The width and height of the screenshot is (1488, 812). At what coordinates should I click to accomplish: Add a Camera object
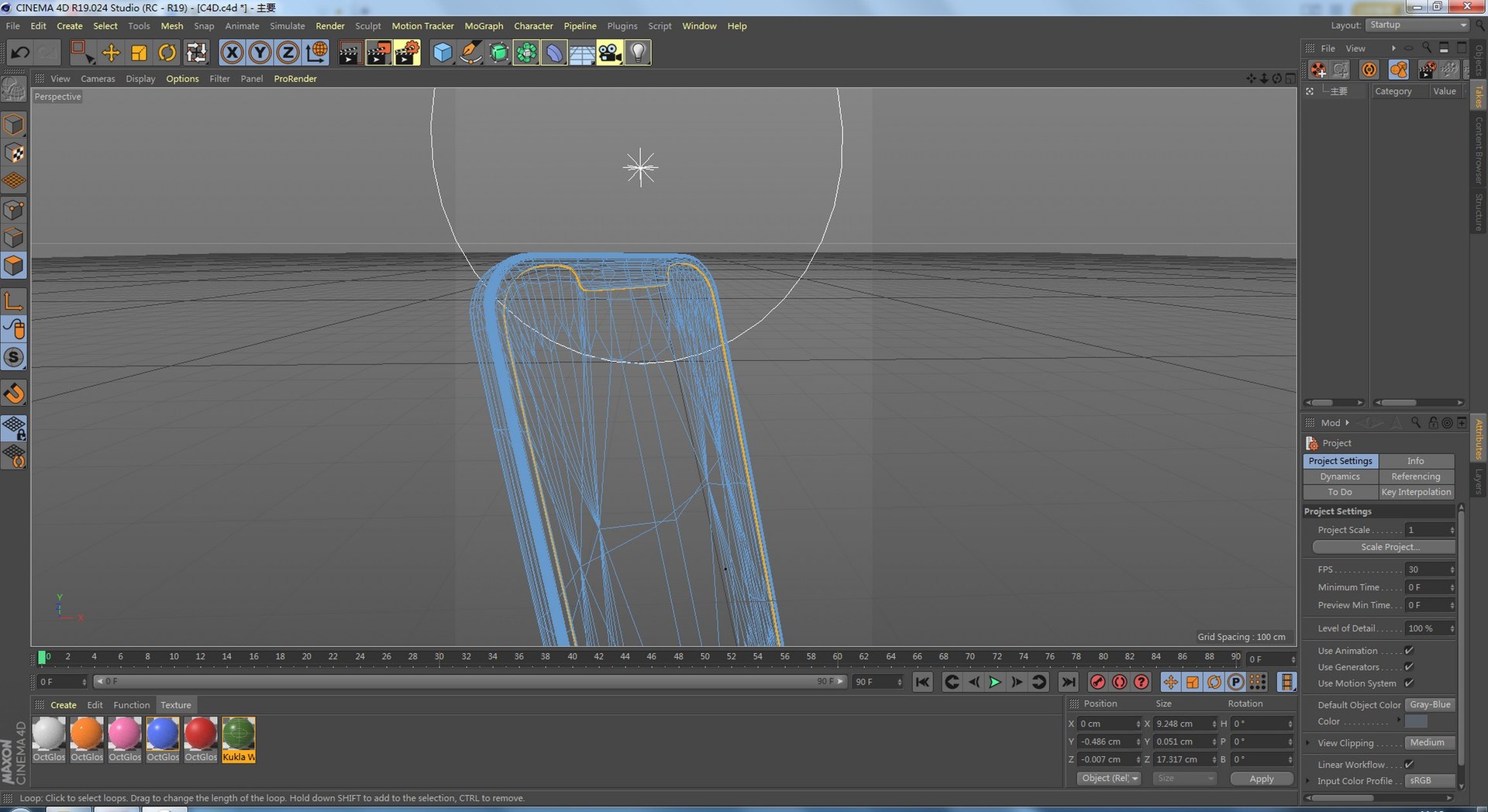click(x=610, y=53)
